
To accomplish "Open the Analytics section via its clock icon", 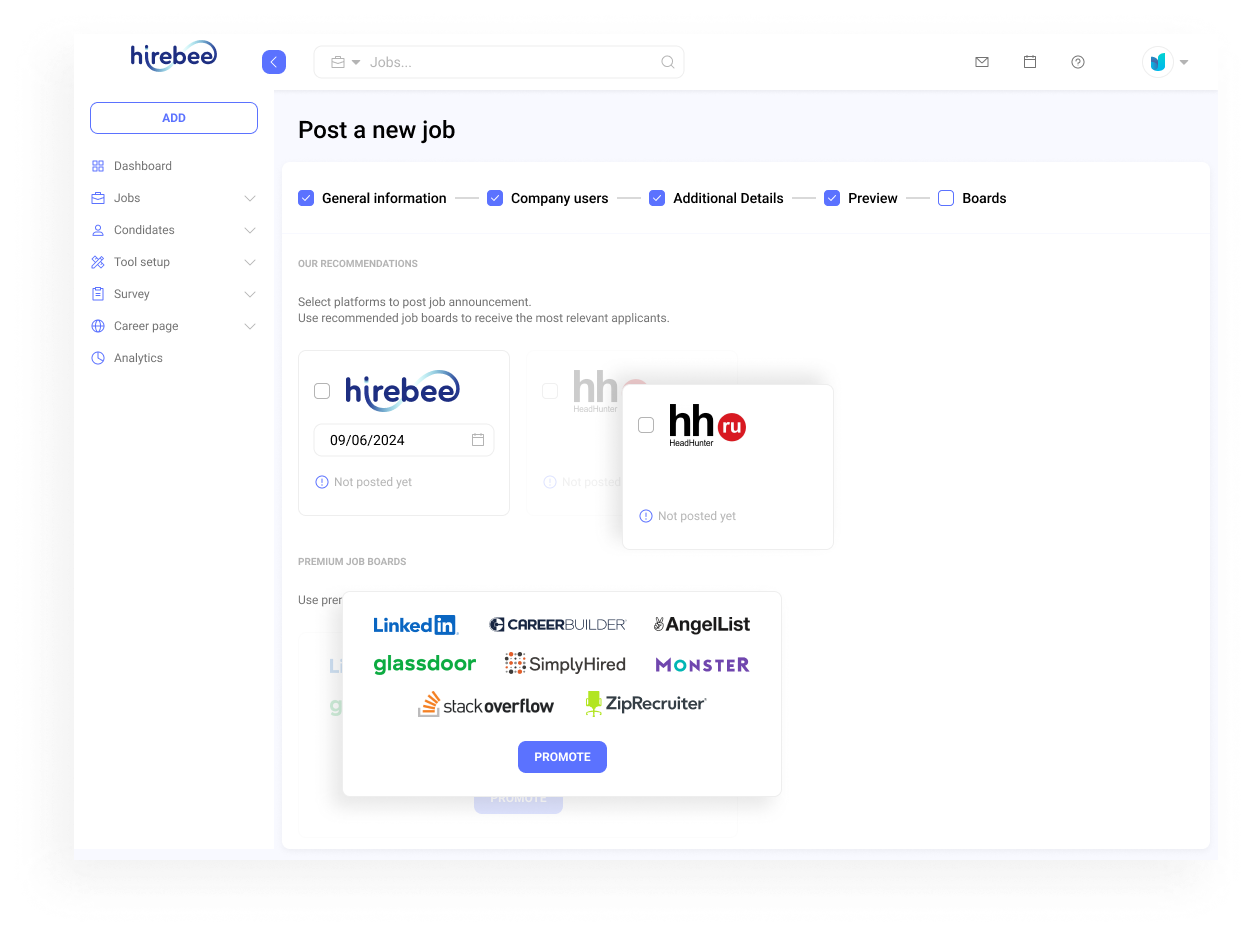I will 97,357.
